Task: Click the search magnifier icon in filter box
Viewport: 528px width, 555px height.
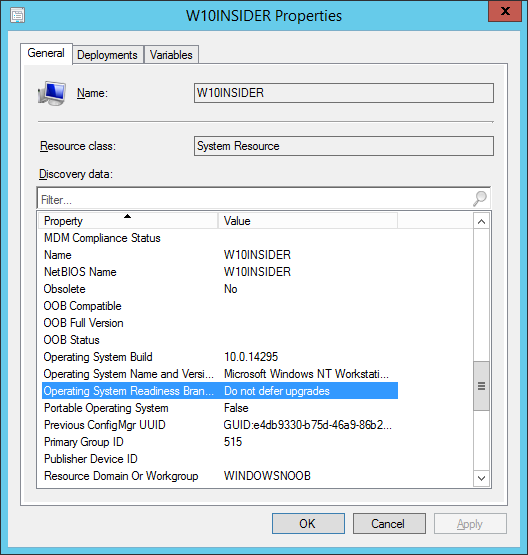Action: click(480, 198)
